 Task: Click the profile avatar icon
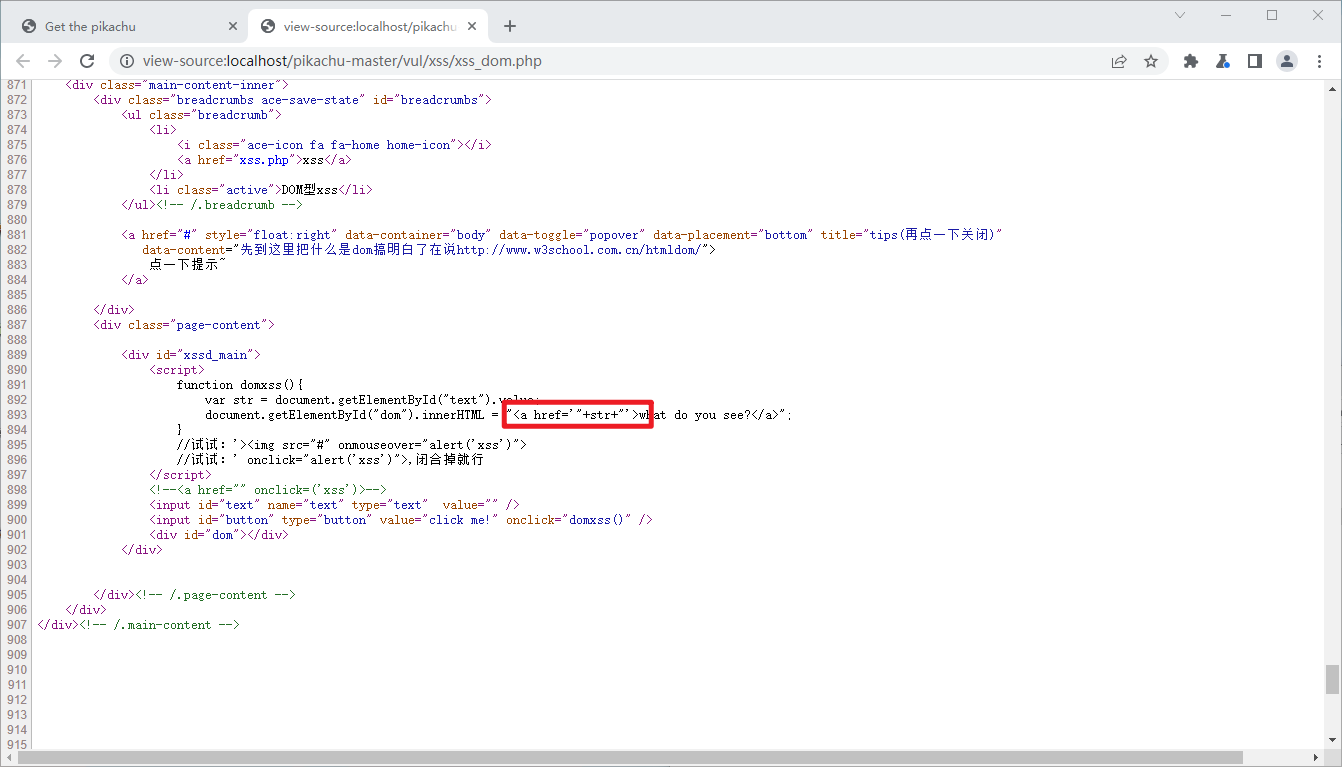1287,61
